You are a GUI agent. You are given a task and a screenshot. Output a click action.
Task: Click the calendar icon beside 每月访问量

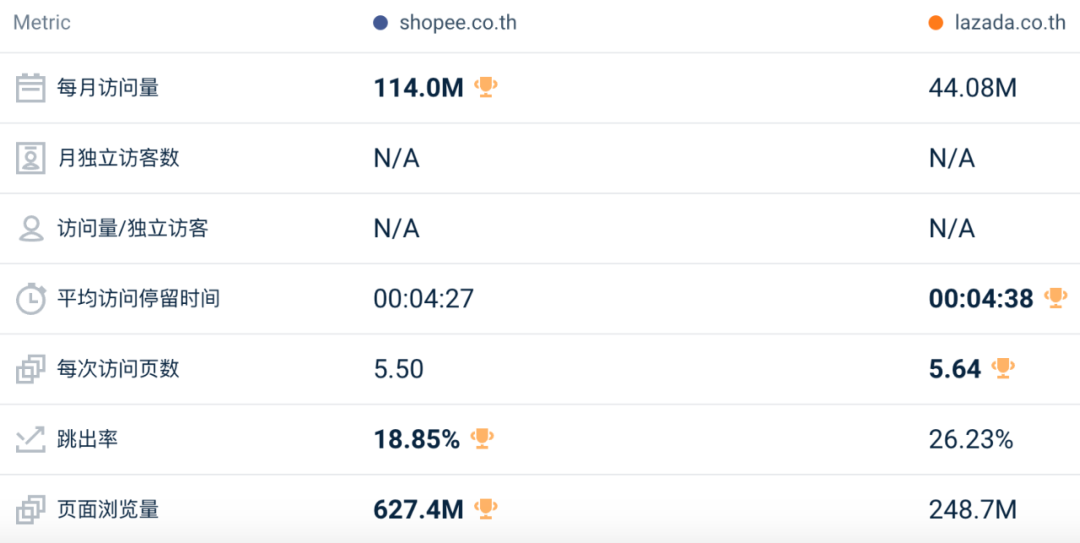[x=30, y=88]
